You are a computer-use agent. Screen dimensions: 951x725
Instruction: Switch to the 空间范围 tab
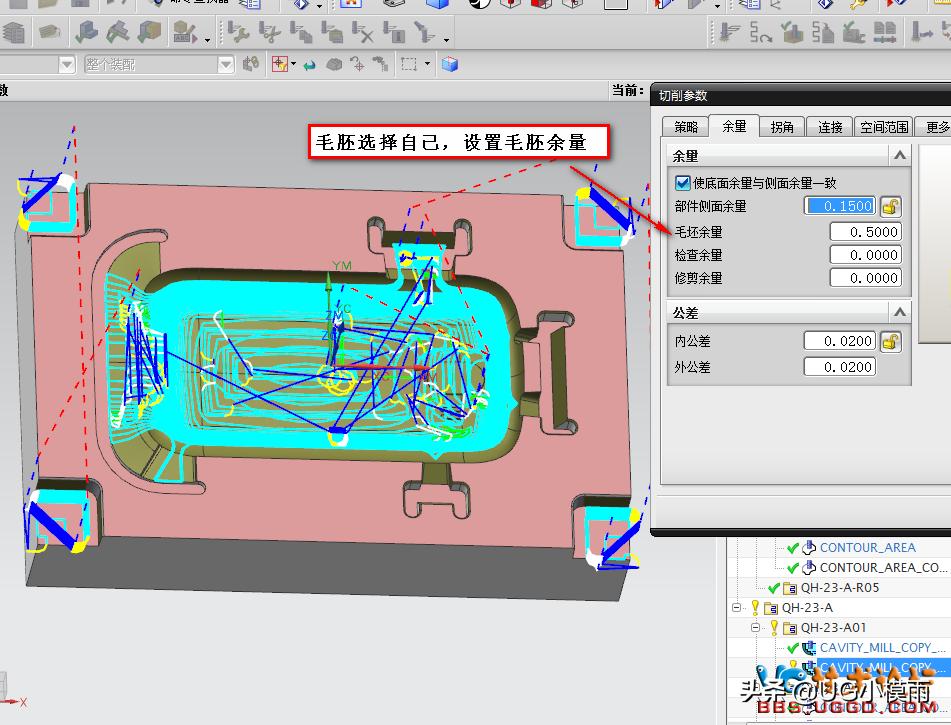(x=885, y=127)
